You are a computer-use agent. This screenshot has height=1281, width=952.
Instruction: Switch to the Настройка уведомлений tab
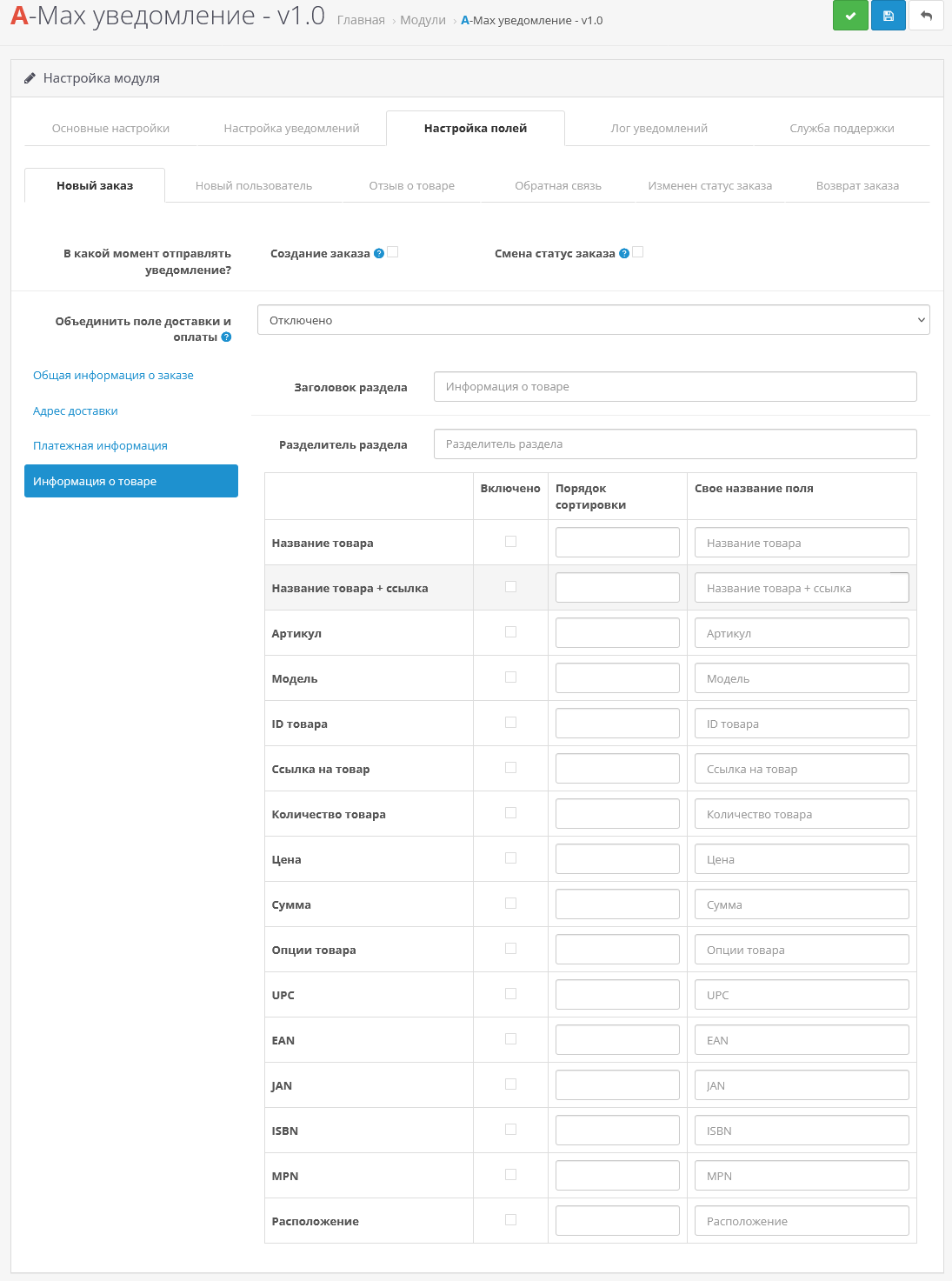tap(291, 129)
